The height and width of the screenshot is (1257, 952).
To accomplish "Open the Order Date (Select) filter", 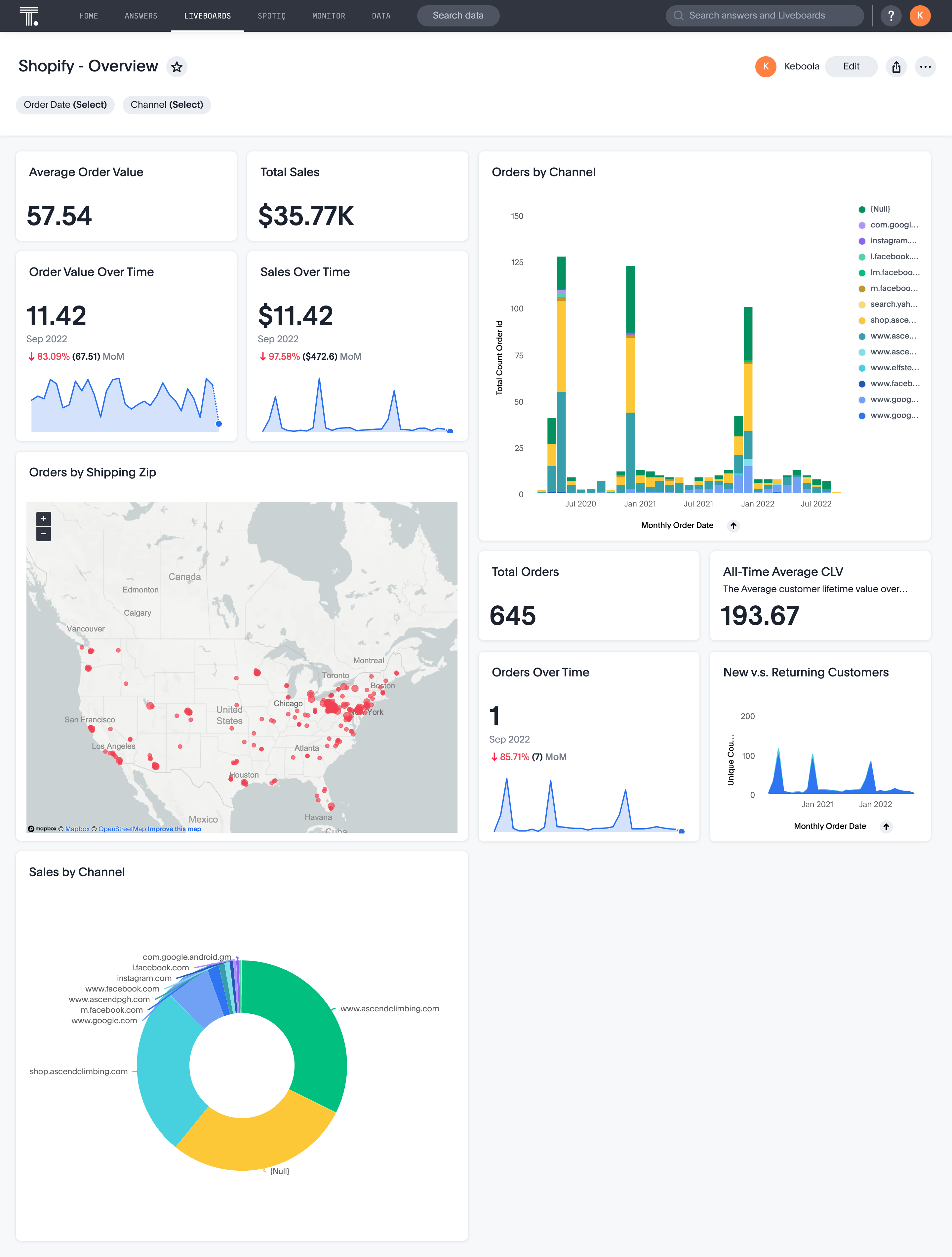I will pyautogui.click(x=65, y=104).
